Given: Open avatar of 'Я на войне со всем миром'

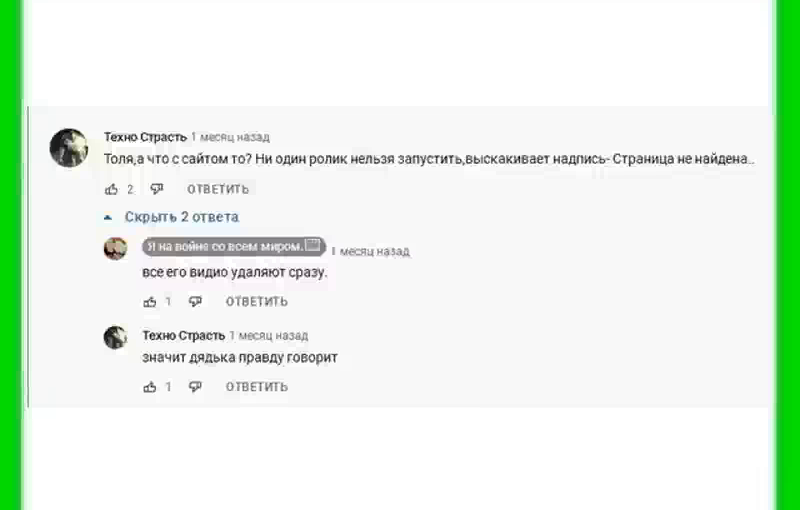Looking at the screenshot, I should pos(116,249).
